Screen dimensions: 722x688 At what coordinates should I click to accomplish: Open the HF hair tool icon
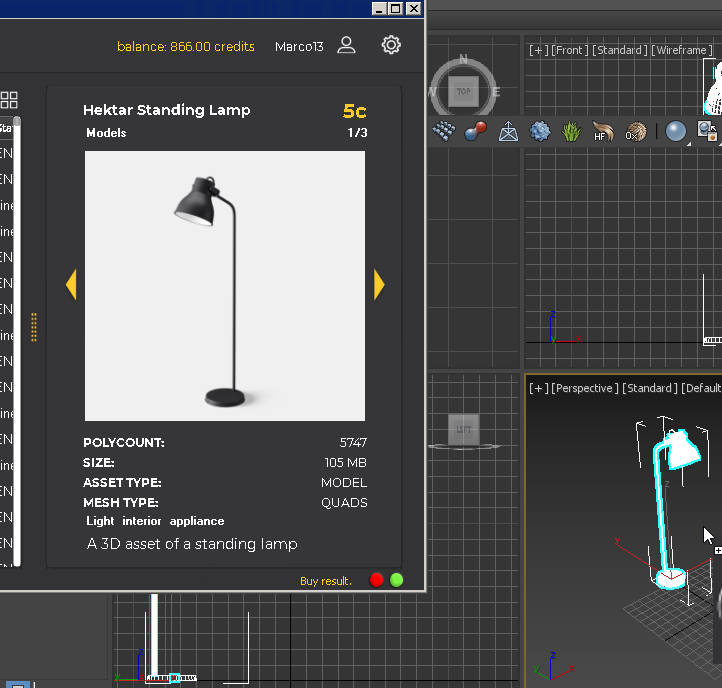[603, 131]
